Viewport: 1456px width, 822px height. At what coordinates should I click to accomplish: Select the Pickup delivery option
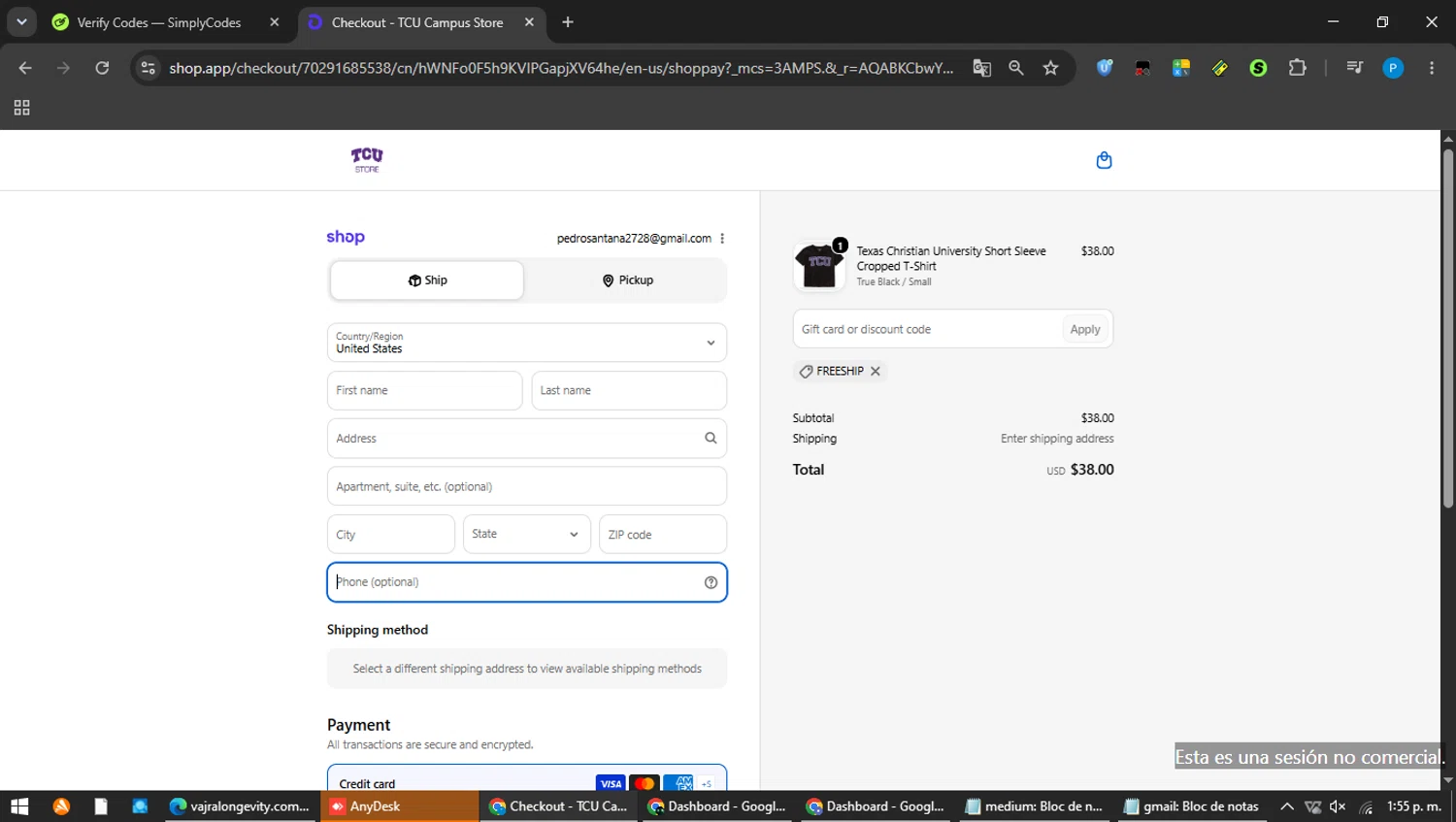point(627,280)
